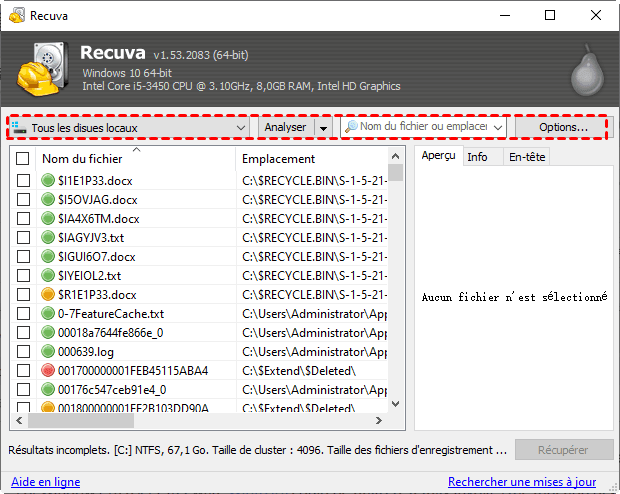Image resolution: width=620 pixels, height=494 pixels.
Task: Check the box for $IA4X6TM.docx
Action: [x=23, y=218]
